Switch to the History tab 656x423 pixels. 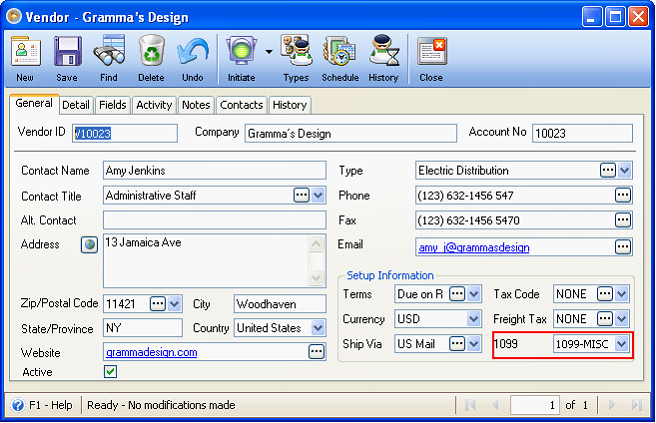(x=290, y=105)
